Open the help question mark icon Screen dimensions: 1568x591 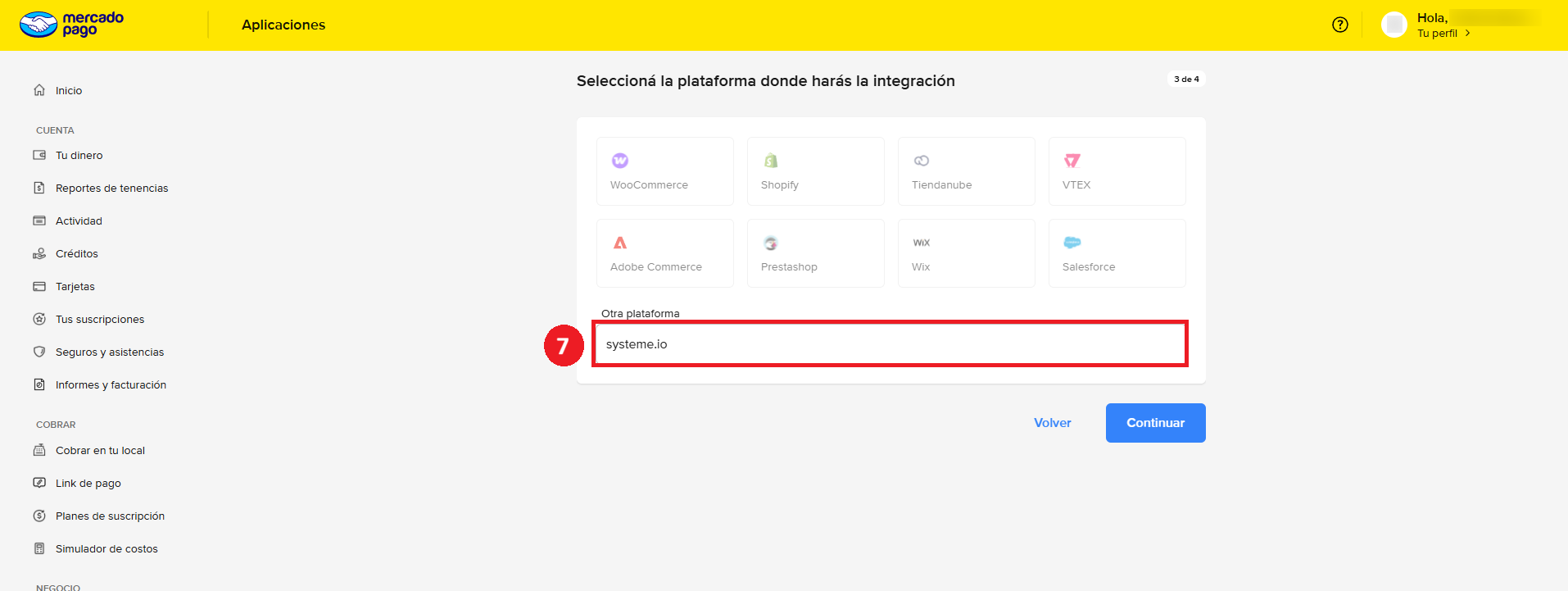tap(1340, 25)
